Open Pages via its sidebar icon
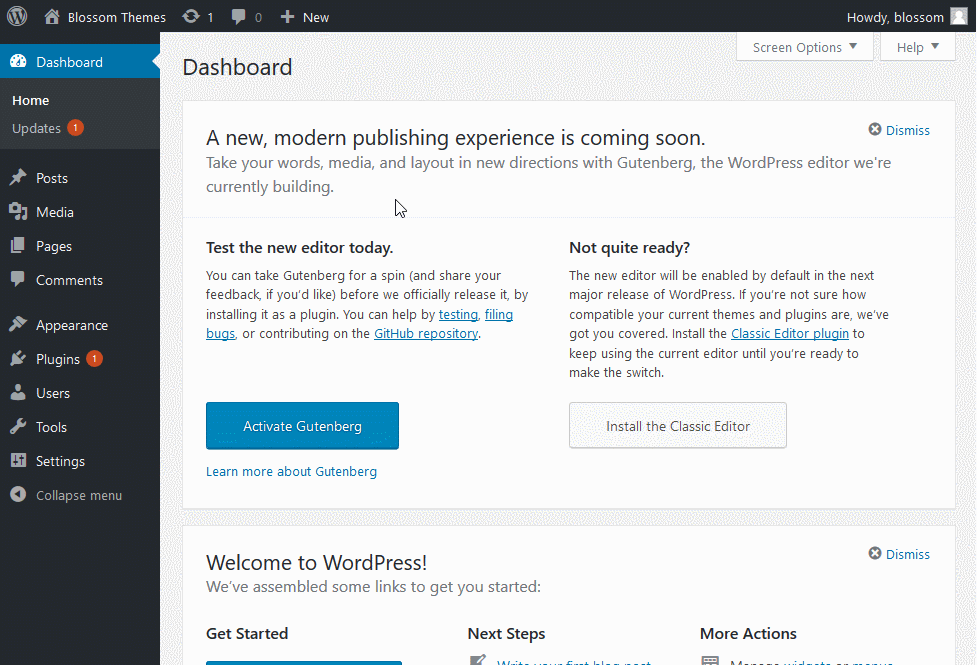The height and width of the screenshot is (665, 977). pos(18,246)
